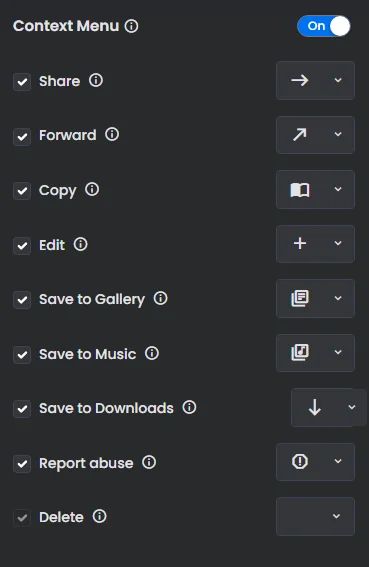Image resolution: width=369 pixels, height=567 pixels.
Task: Click the down-arrow icon for Save to Downloads
Action: coord(315,407)
